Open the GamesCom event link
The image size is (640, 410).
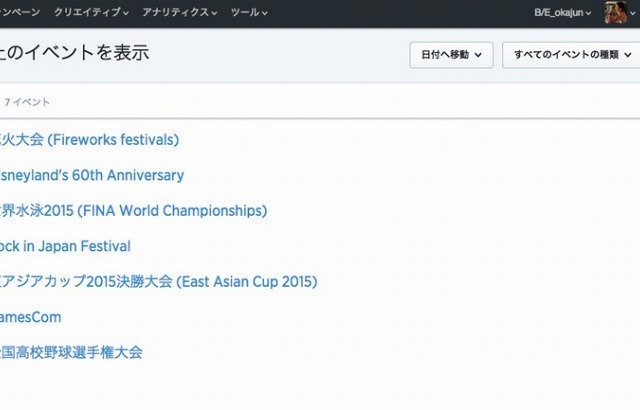coord(31,317)
